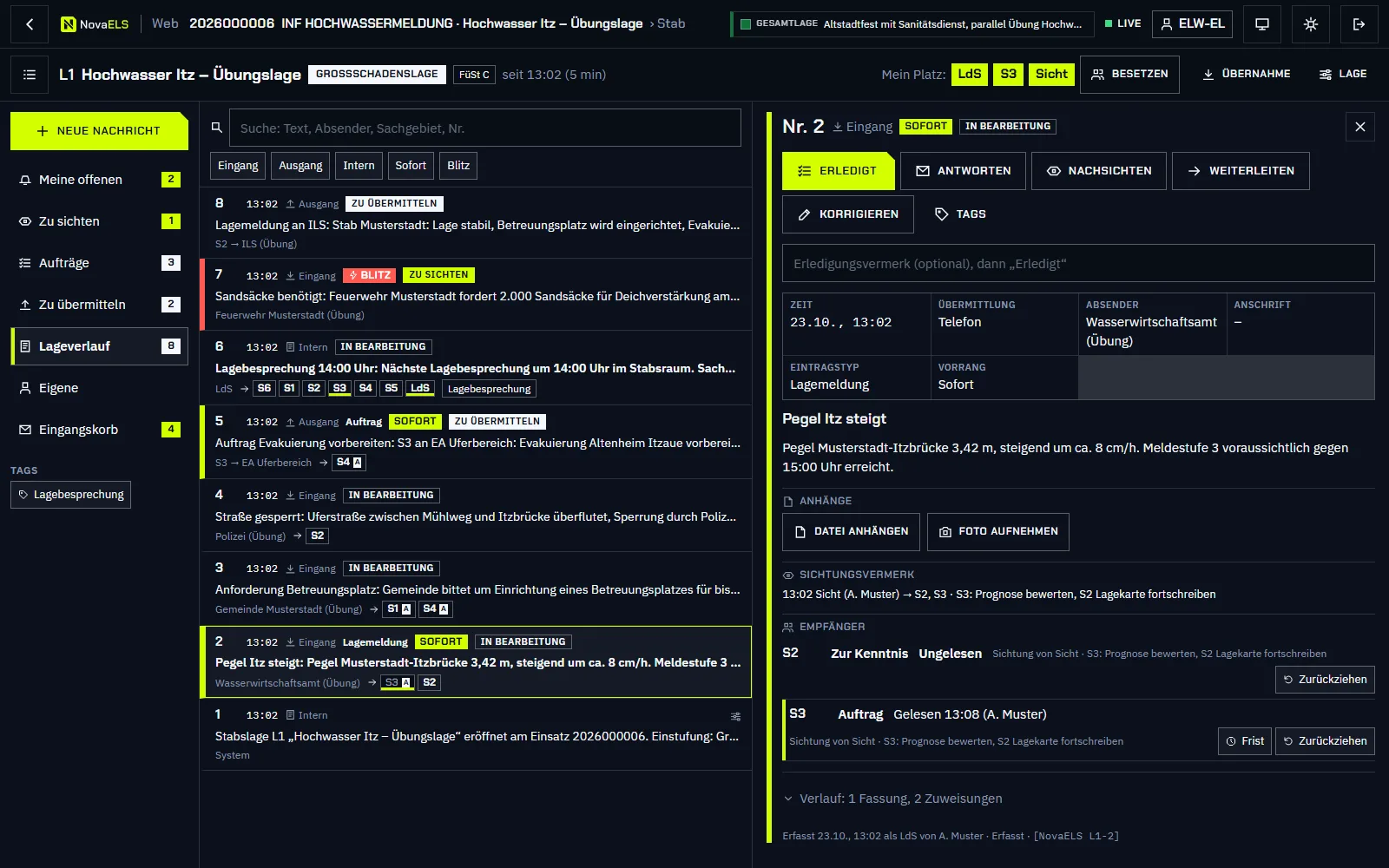Screen dimensions: 1389x868
Task: Click the Datei anhängen button
Action: click(851, 532)
